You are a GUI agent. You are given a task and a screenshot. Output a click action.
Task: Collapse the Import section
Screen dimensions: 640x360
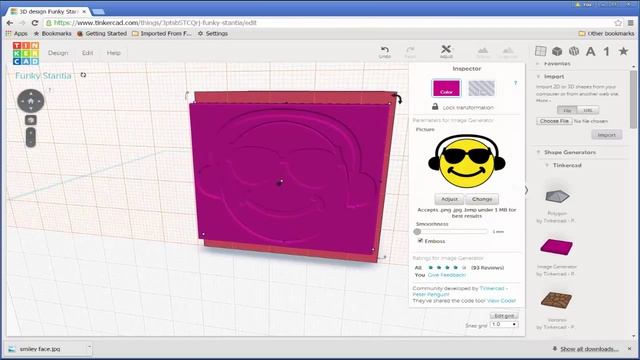pos(538,76)
